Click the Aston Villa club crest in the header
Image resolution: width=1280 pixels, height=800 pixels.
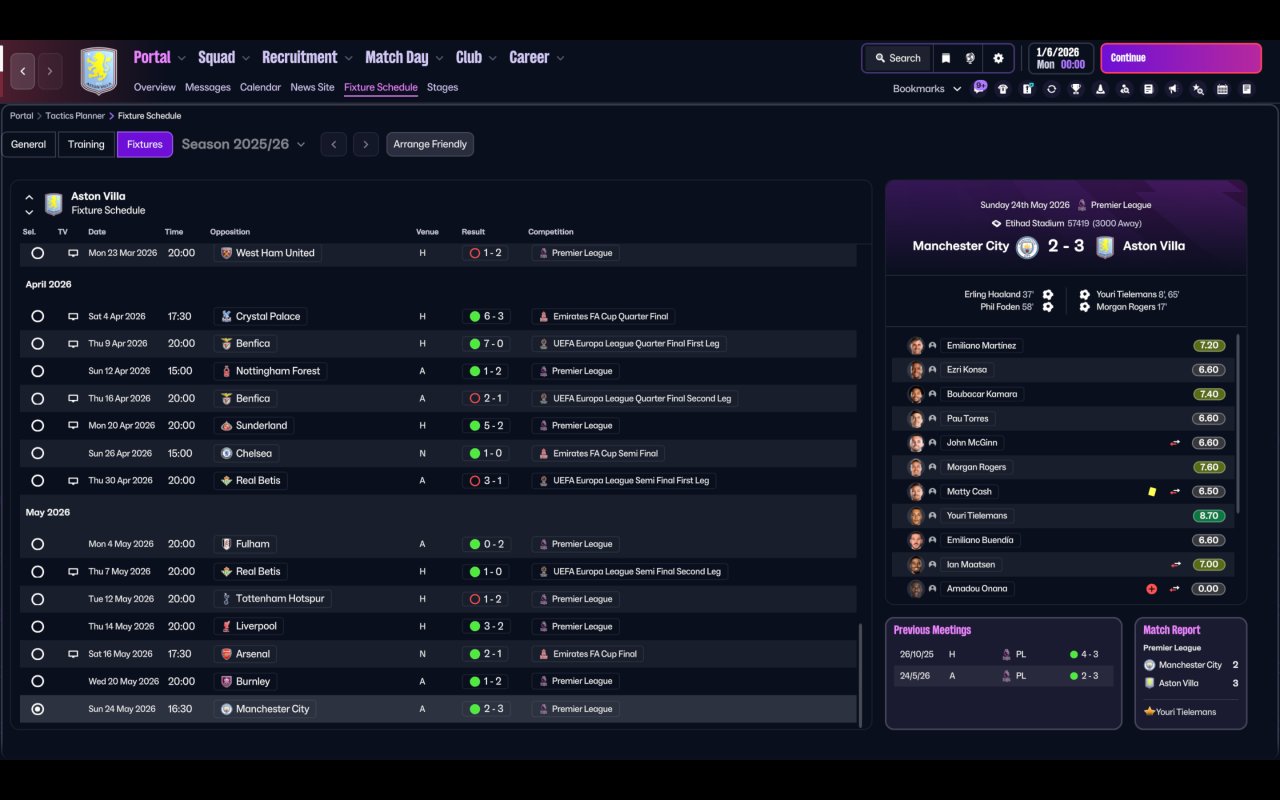click(99, 71)
